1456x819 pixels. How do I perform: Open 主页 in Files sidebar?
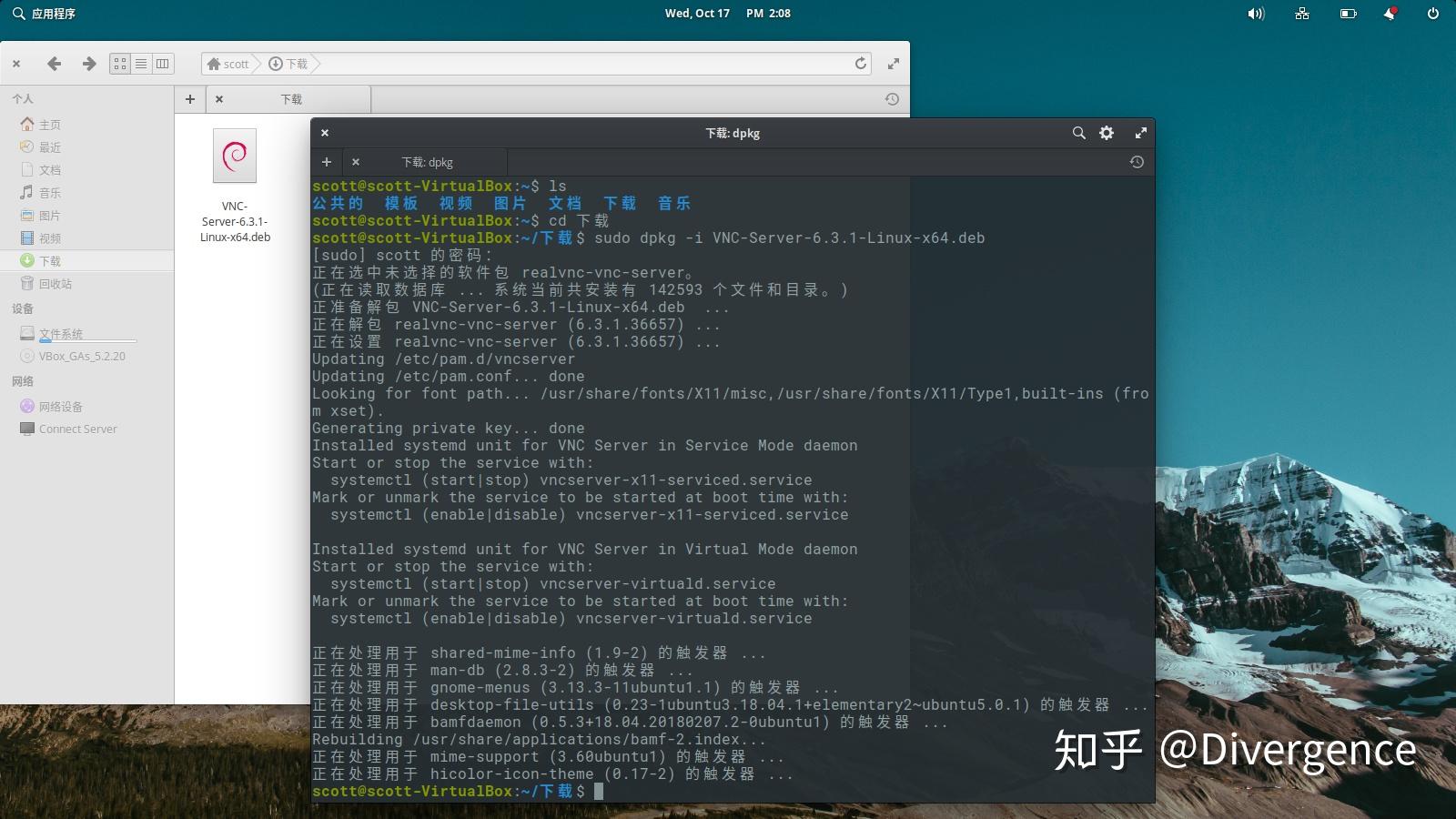[x=86, y=125]
